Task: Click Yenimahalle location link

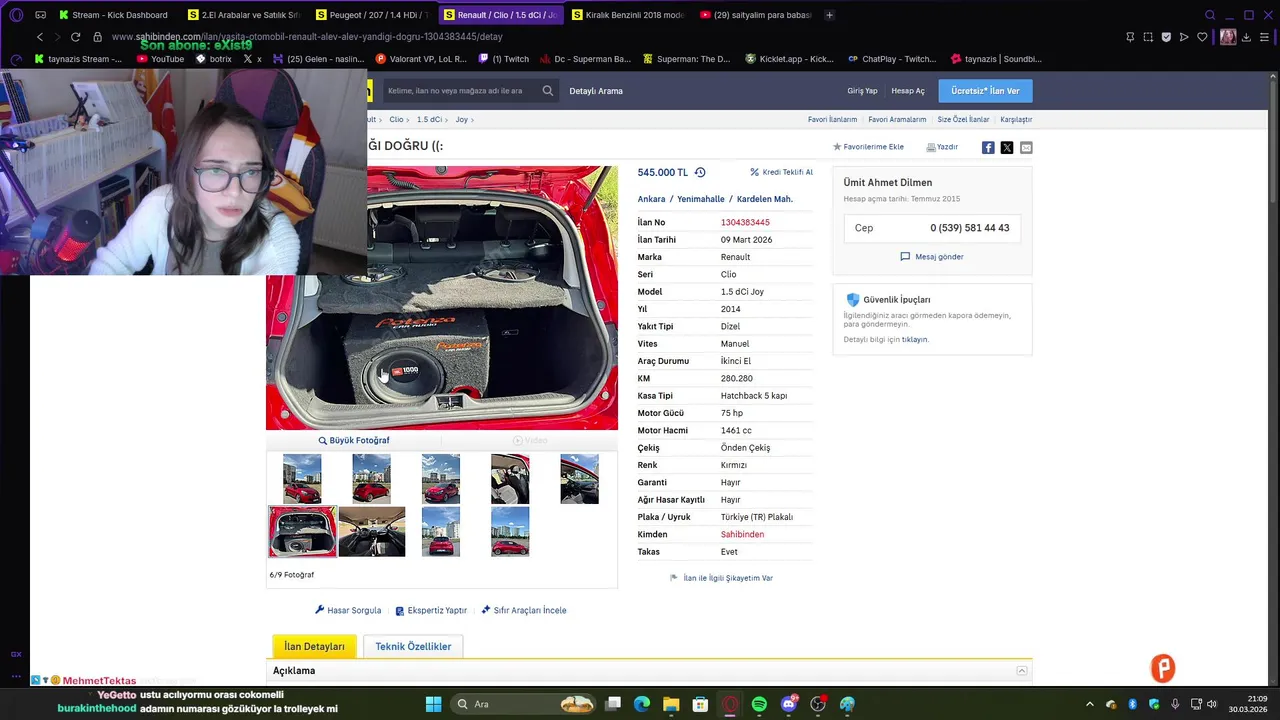Action: click(x=700, y=199)
